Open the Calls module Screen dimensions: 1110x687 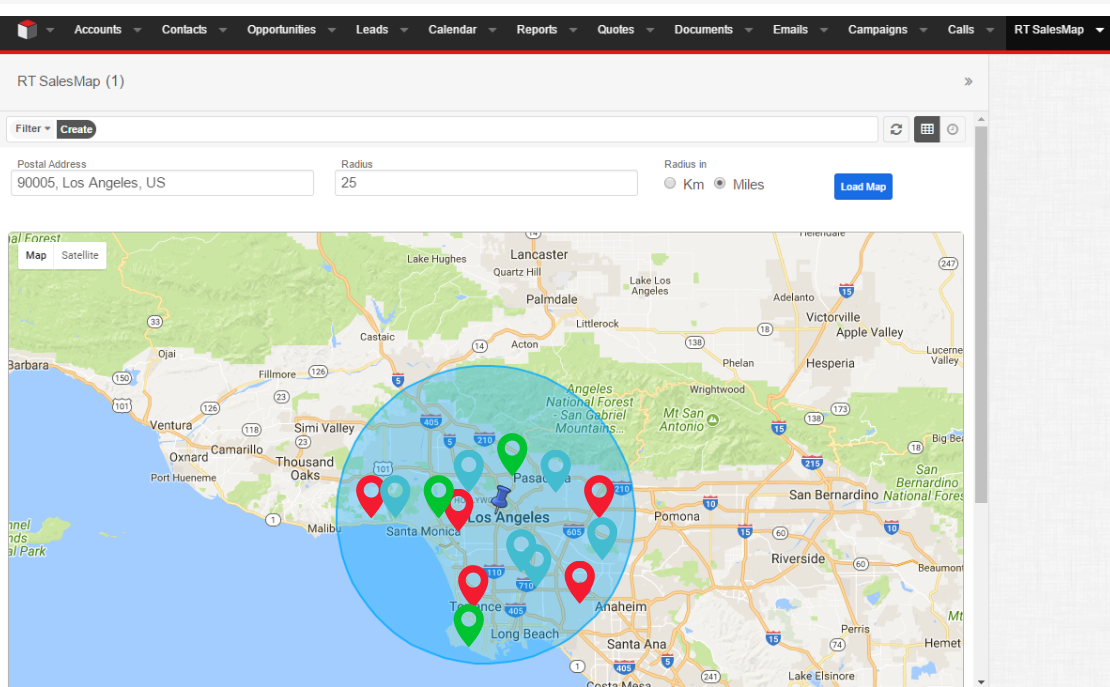point(961,30)
